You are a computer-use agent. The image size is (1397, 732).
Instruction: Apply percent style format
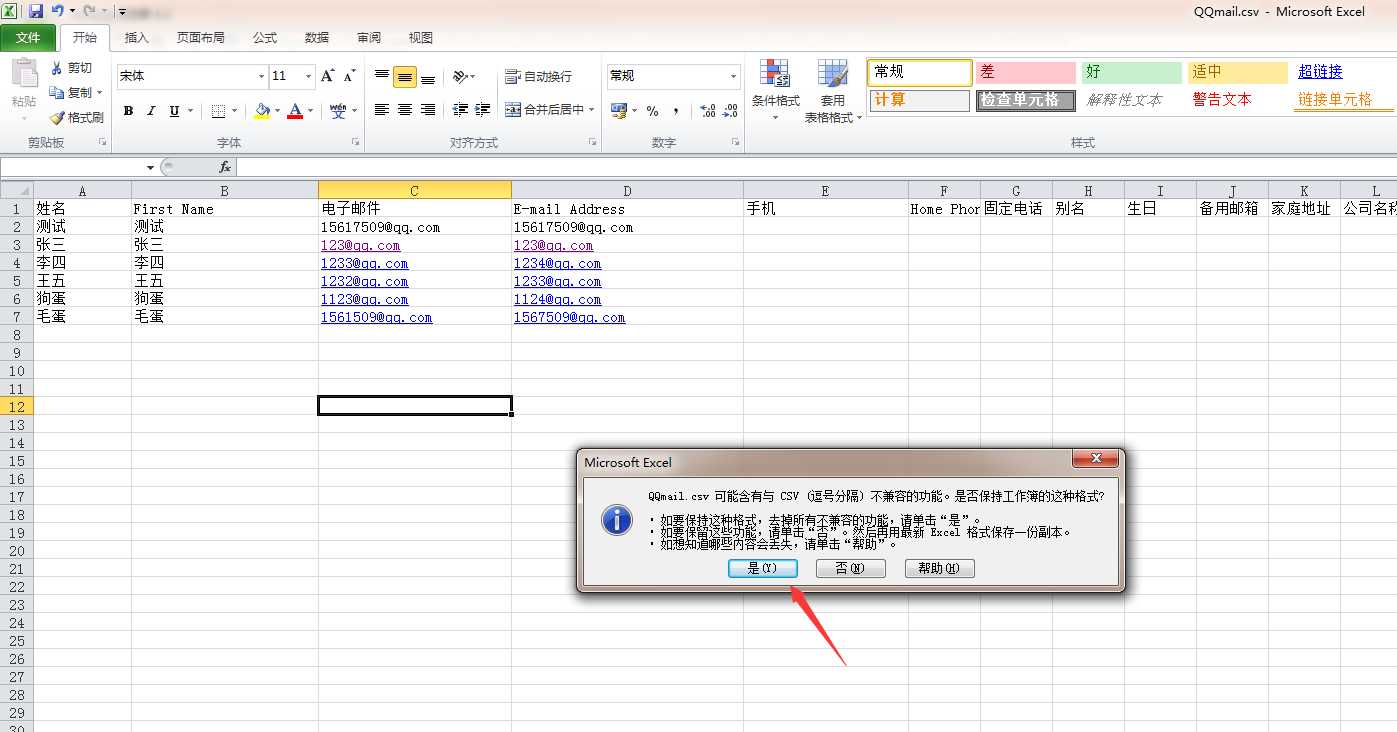(652, 111)
